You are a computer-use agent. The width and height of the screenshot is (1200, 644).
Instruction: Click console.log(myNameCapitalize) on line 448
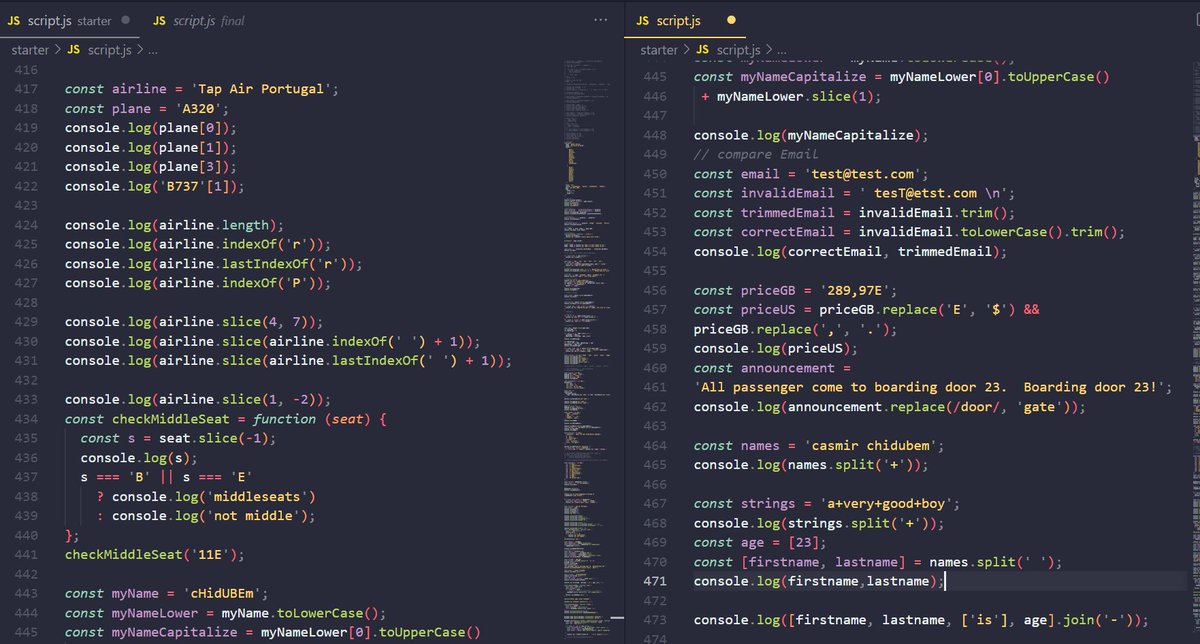[811, 135]
